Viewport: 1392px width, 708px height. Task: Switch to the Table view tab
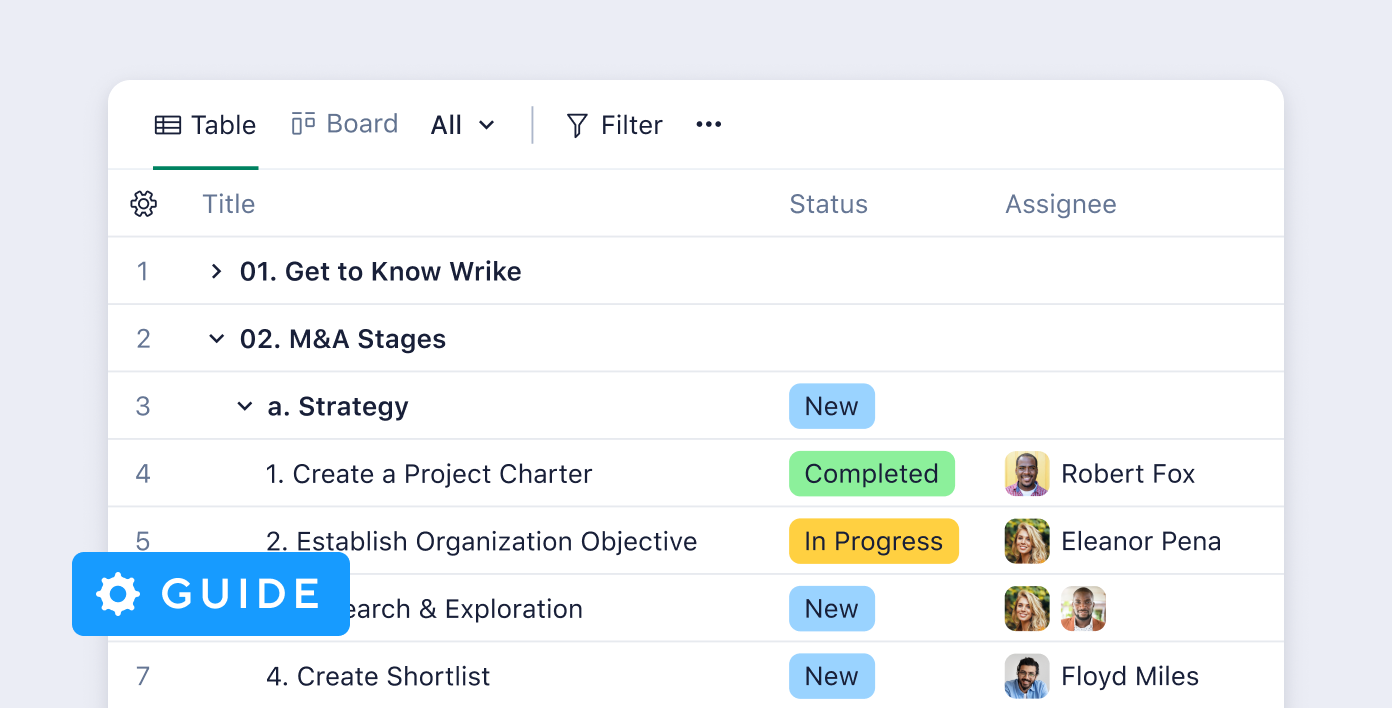[x=206, y=125]
